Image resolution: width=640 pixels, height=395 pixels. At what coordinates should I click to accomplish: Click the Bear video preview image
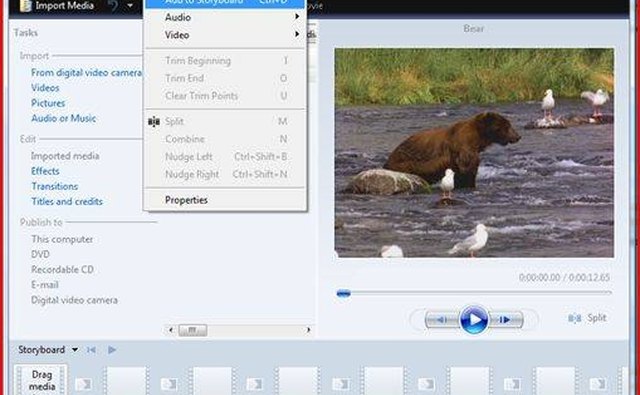tap(474, 153)
